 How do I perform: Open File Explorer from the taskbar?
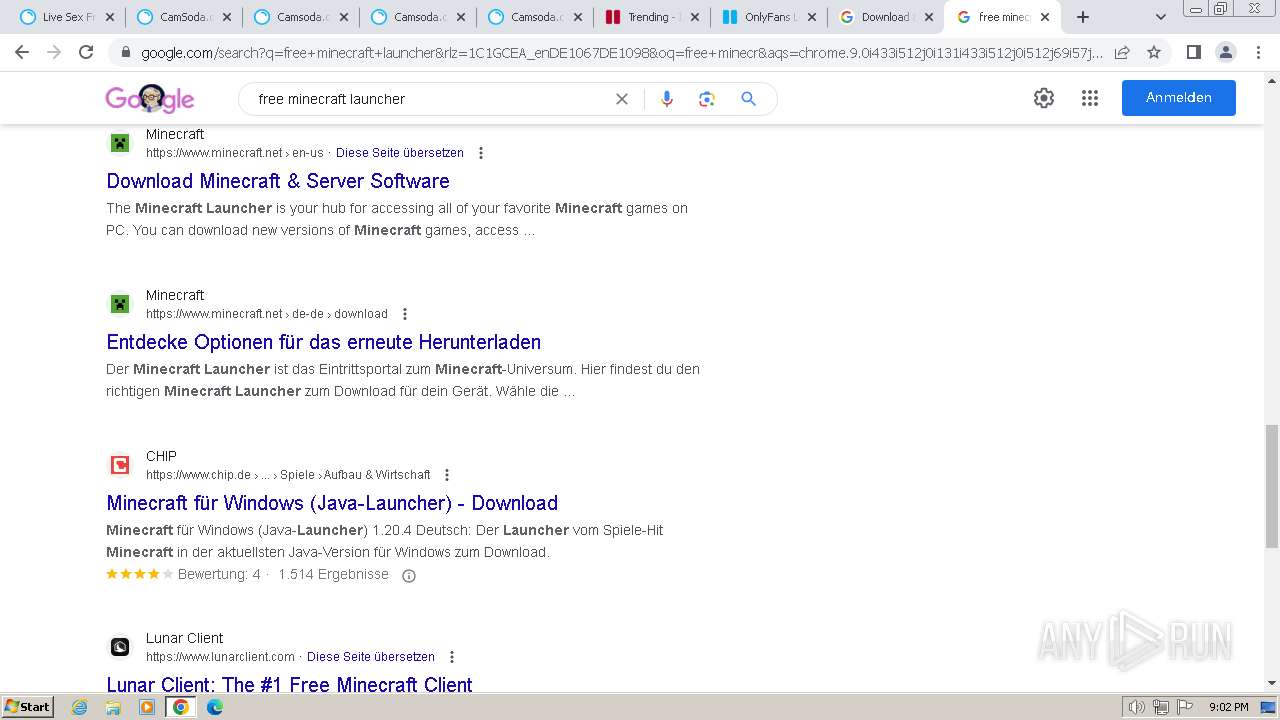coord(113,707)
